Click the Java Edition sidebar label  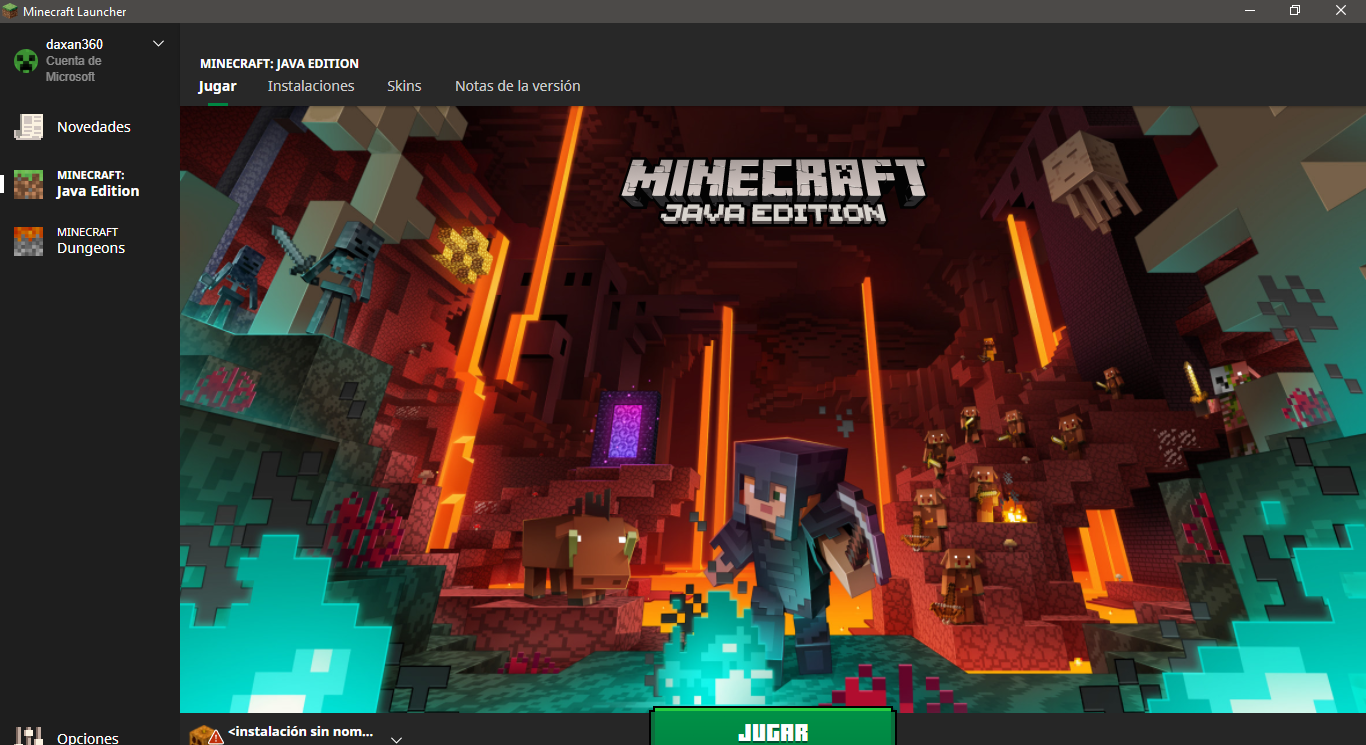(x=98, y=191)
